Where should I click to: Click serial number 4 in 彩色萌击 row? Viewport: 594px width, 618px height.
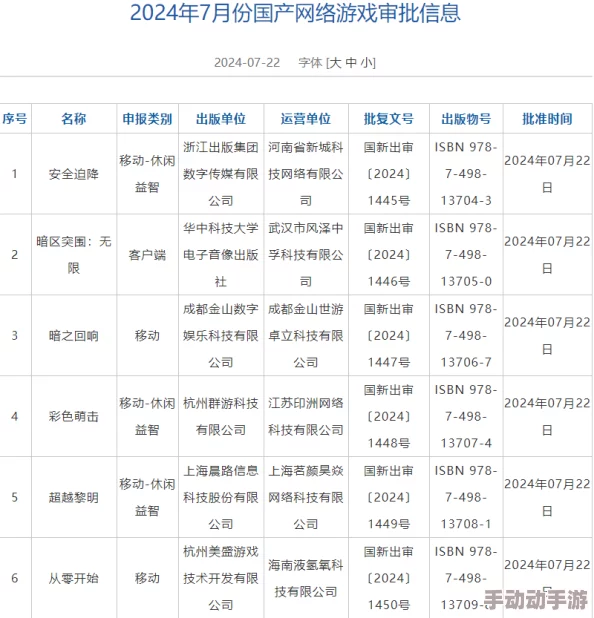point(15,417)
